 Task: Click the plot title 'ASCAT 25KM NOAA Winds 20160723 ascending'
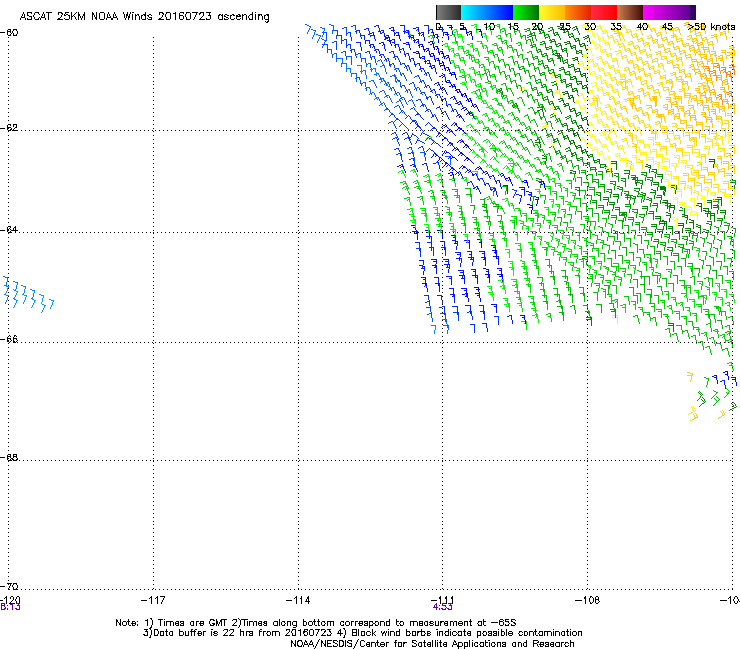(144, 17)
